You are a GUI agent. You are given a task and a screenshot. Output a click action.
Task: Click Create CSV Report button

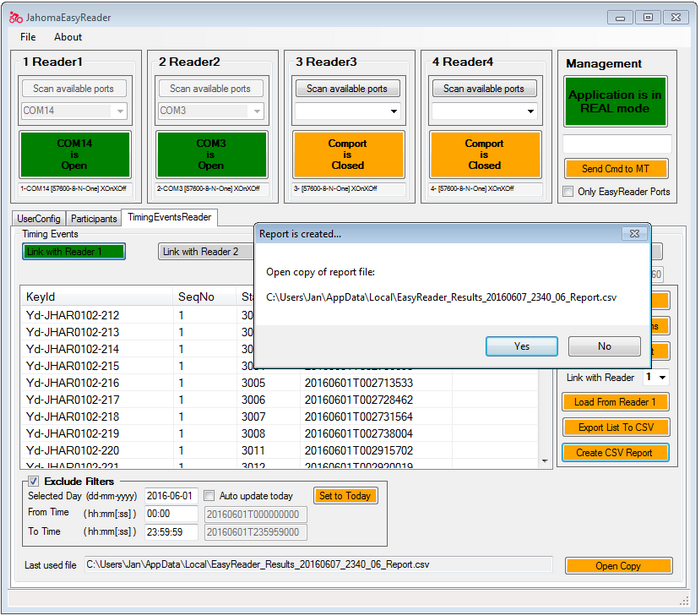click(615, 453)
